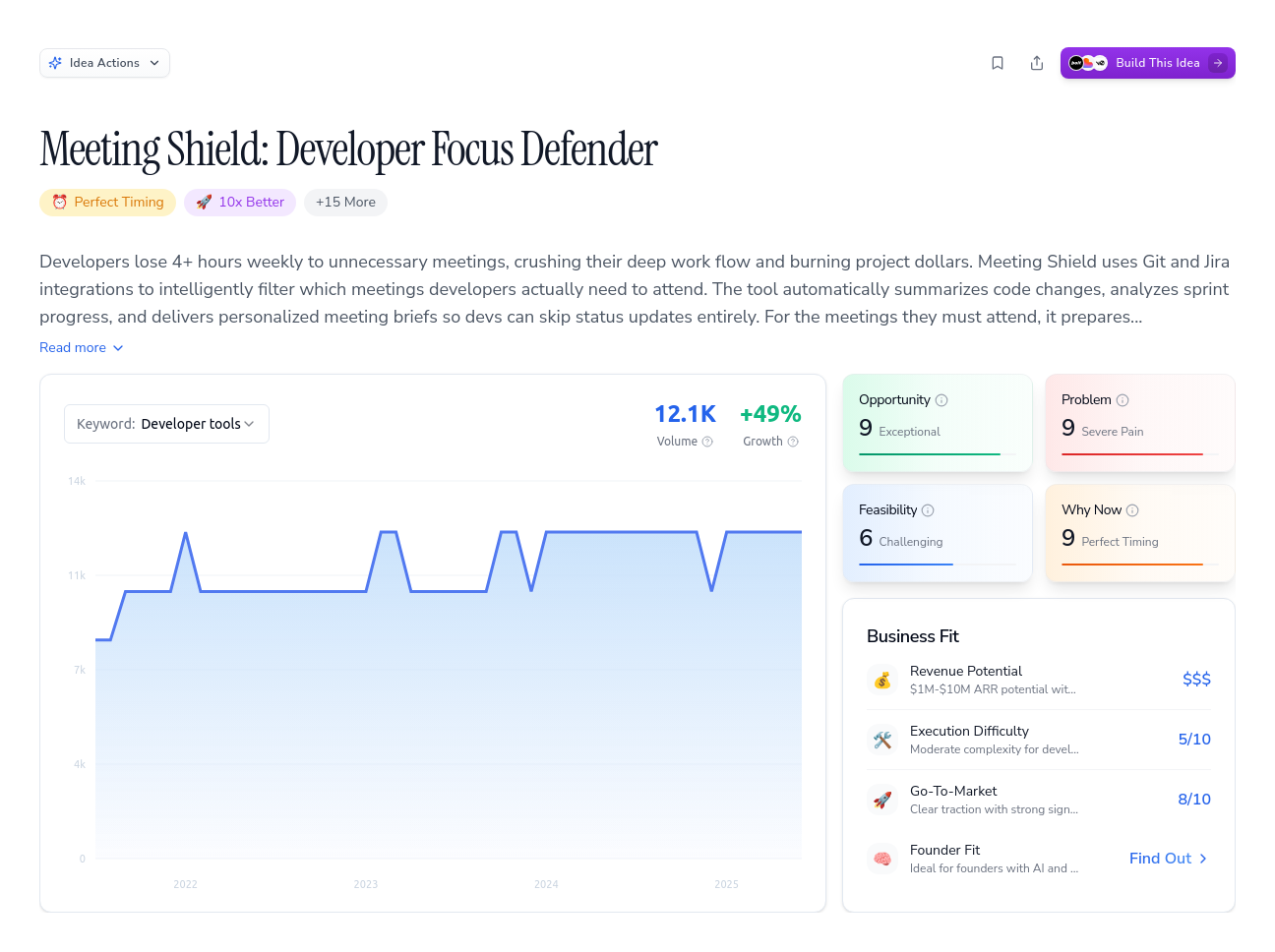This screenshot has width=1275, height=952.
Task: Open the Opportunity score card
Action: click(x=938, y=423)
